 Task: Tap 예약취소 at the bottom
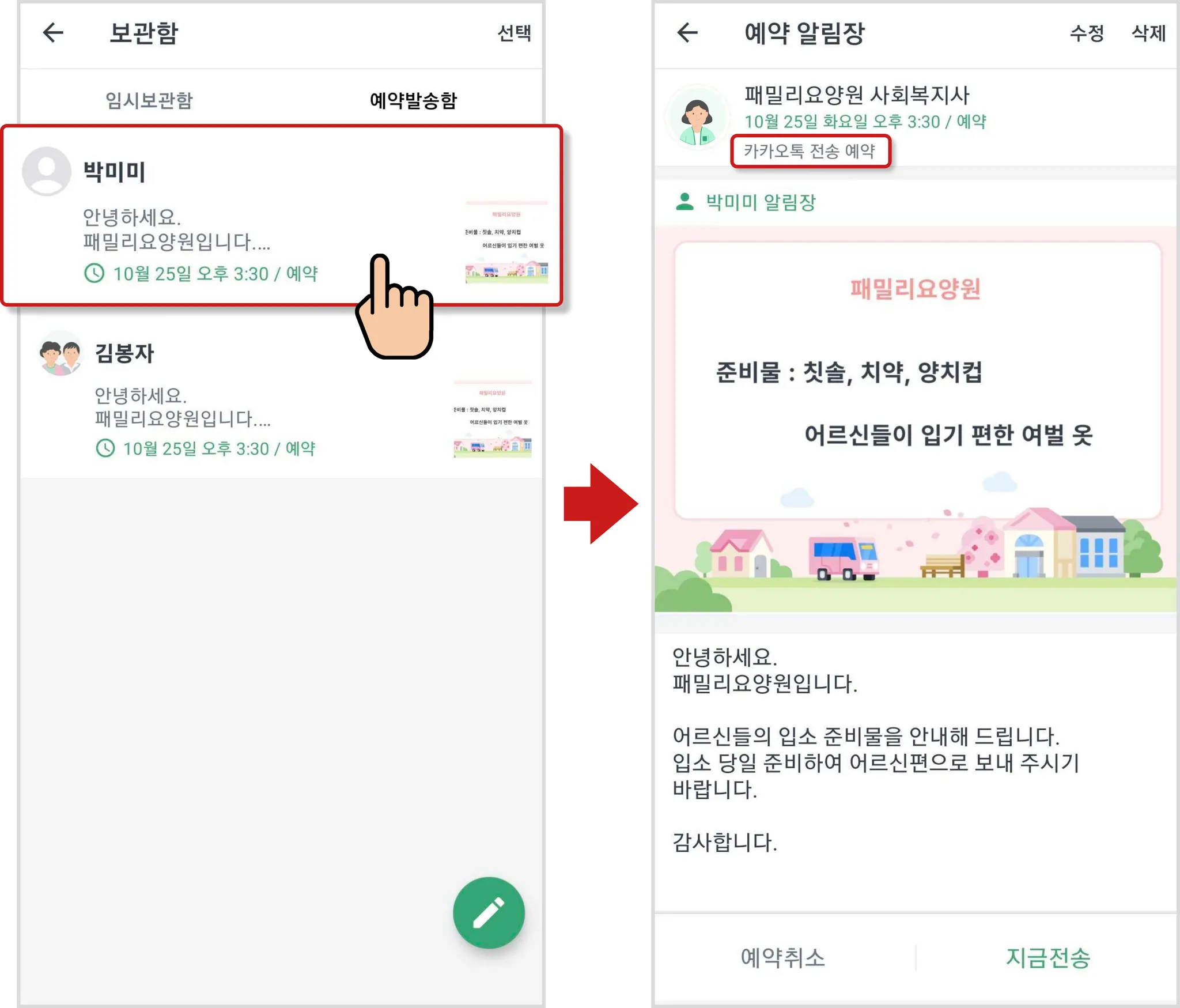coord(783,957)
